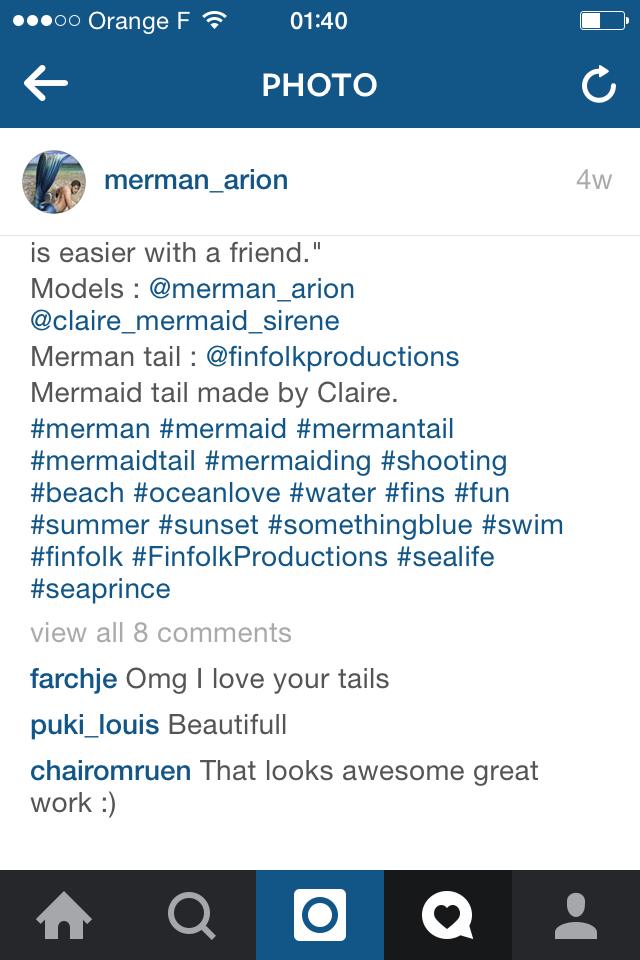640x960 pixels.
Task: Open commenter puki_louis's profile
Action: [x=95, y=725]
